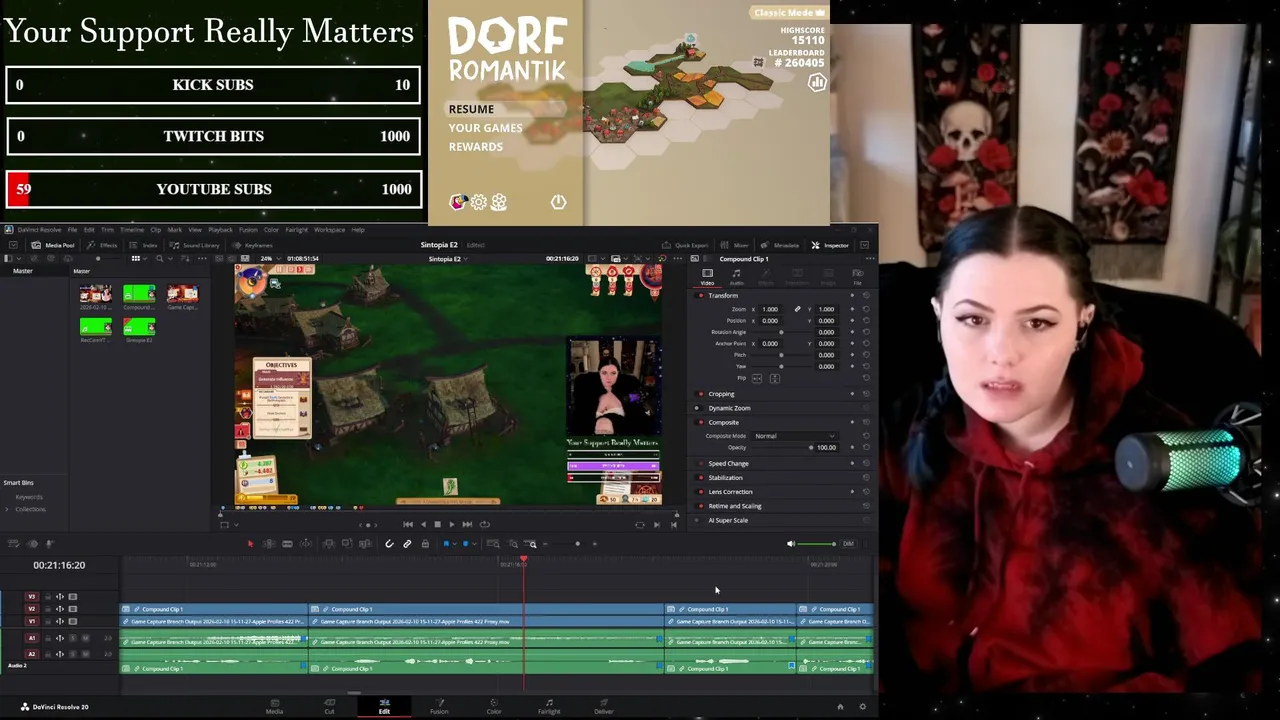Viewport: 1280px width, 720px height.
Task: Open the interface toolbar expand arrow at far right
Action: 865,245
